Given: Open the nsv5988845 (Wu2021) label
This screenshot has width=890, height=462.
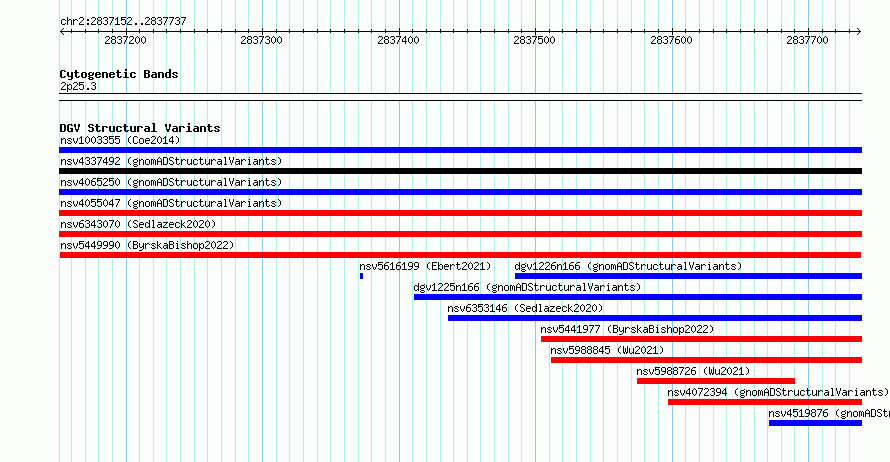Looking at the screenshot, I should [607, 350].
